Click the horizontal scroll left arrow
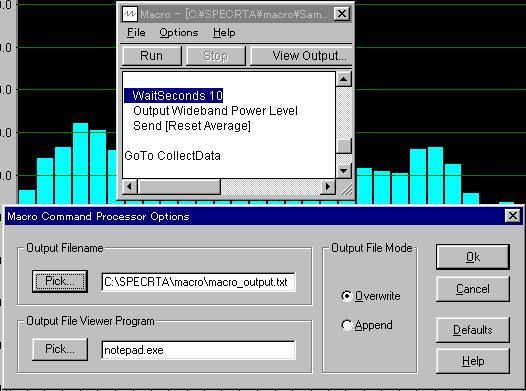The height and width of the screenshot is (391, 526). (130, 186)
